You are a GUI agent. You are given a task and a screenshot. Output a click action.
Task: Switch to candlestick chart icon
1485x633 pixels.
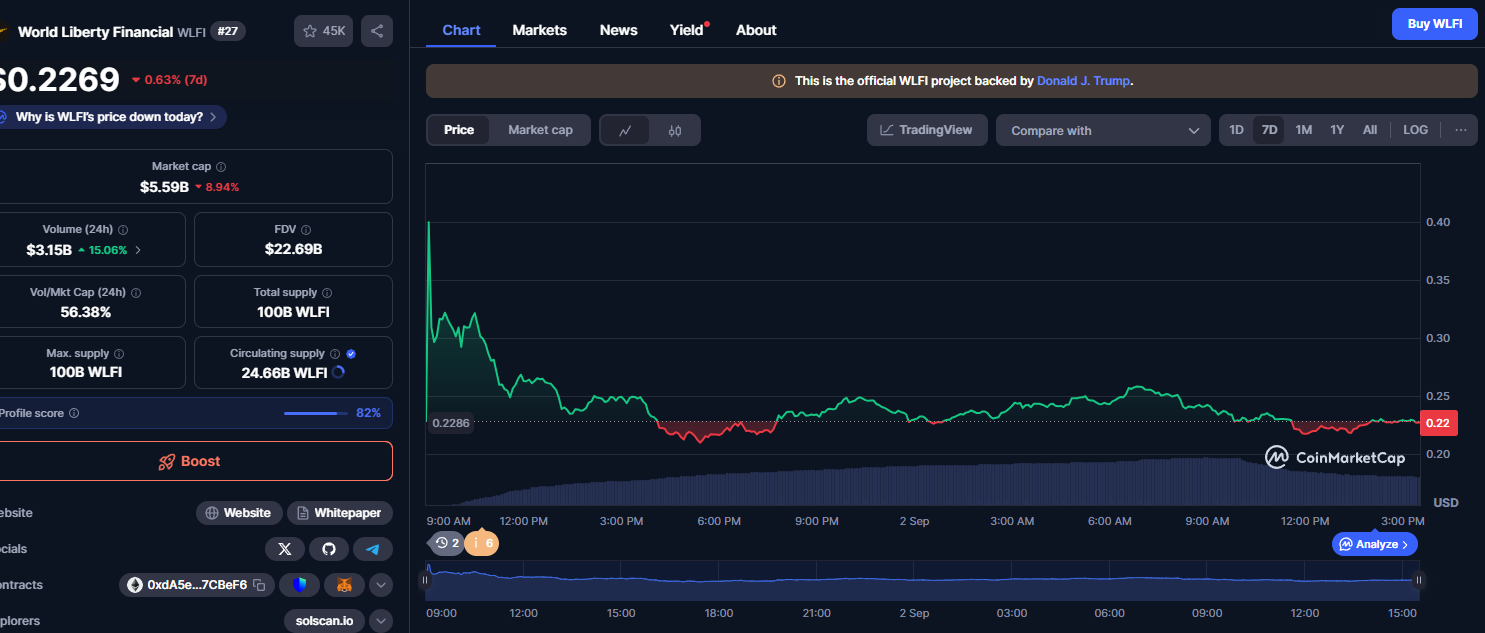coord(675,130)
